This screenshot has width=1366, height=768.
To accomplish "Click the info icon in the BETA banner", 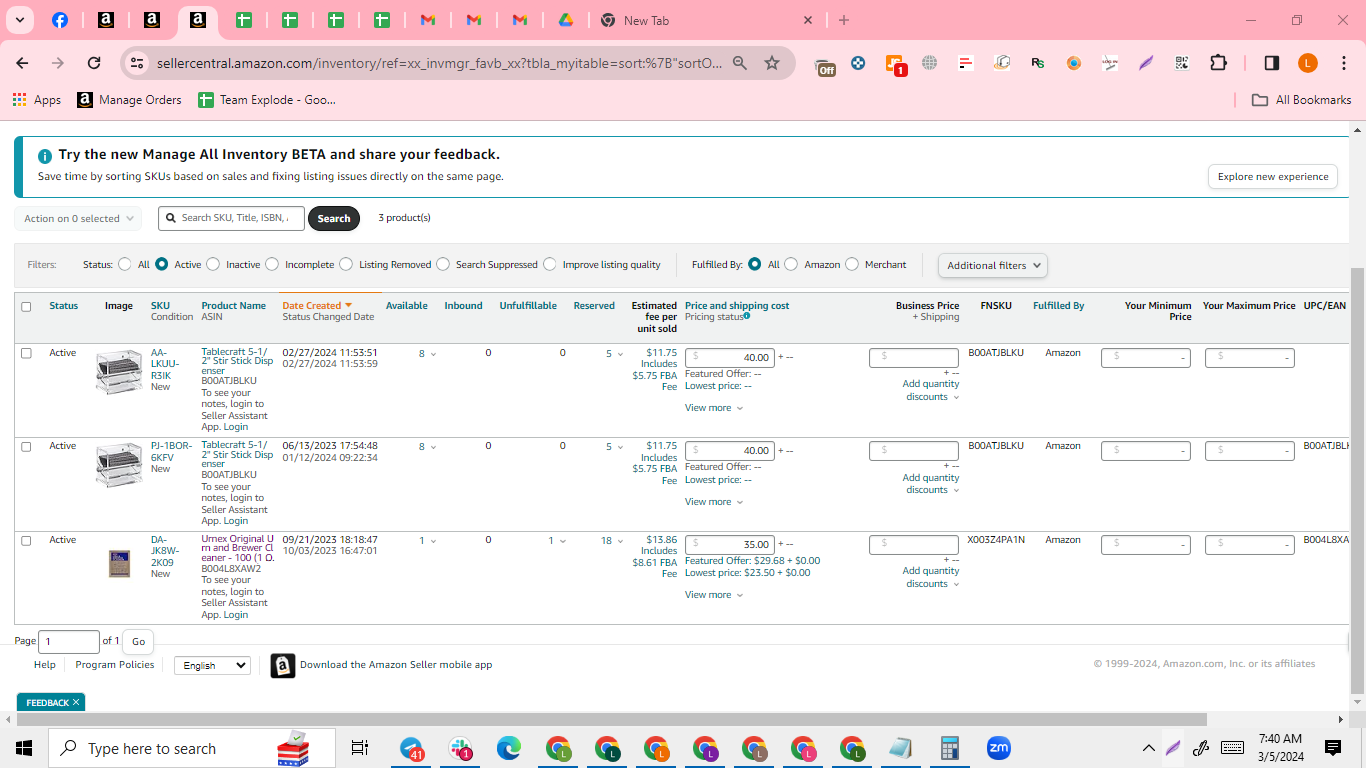I will click(x=45, y=156).
